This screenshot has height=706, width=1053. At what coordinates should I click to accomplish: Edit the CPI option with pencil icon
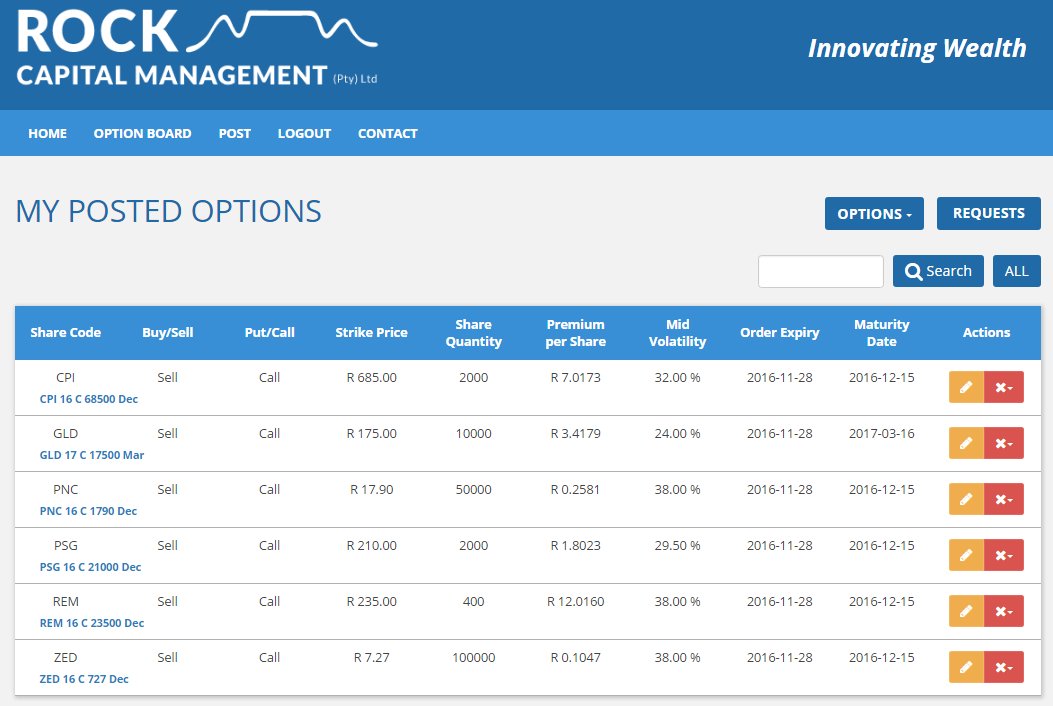pos(966,387)
